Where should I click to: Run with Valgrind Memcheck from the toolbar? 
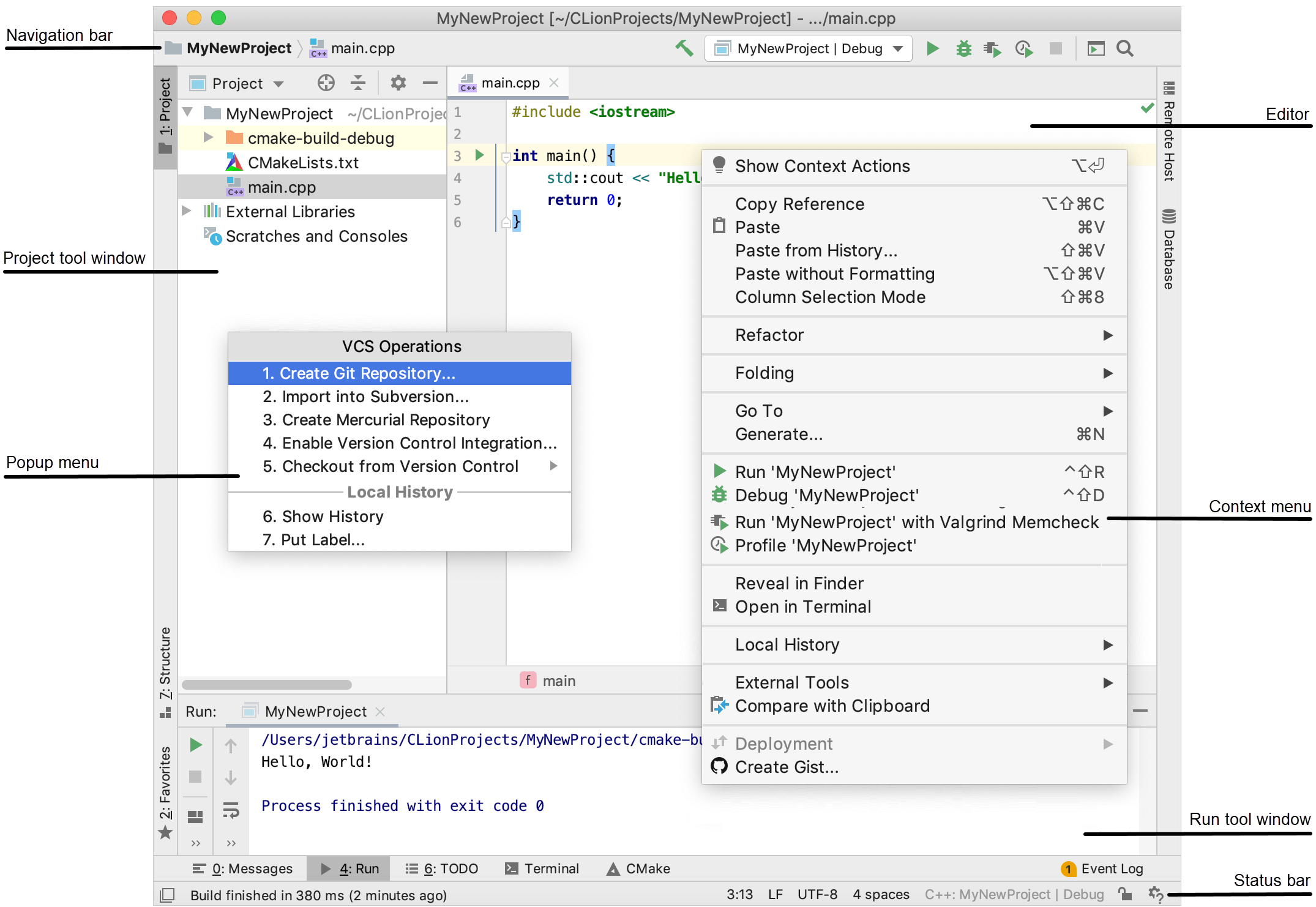pos(992,48)
